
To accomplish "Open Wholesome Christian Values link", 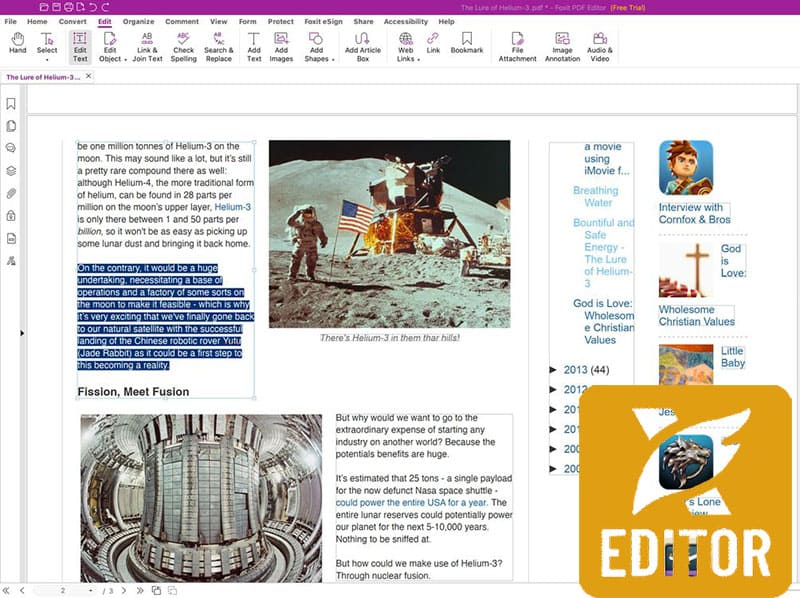I will click(x=696, y=315).
